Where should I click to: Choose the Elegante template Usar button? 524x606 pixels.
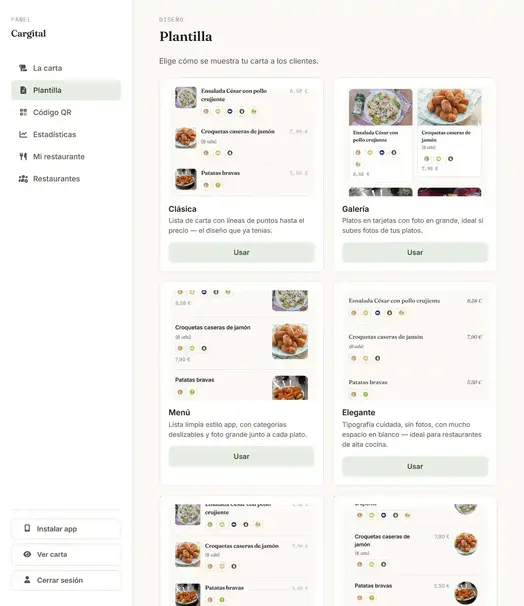coord(415,466)
